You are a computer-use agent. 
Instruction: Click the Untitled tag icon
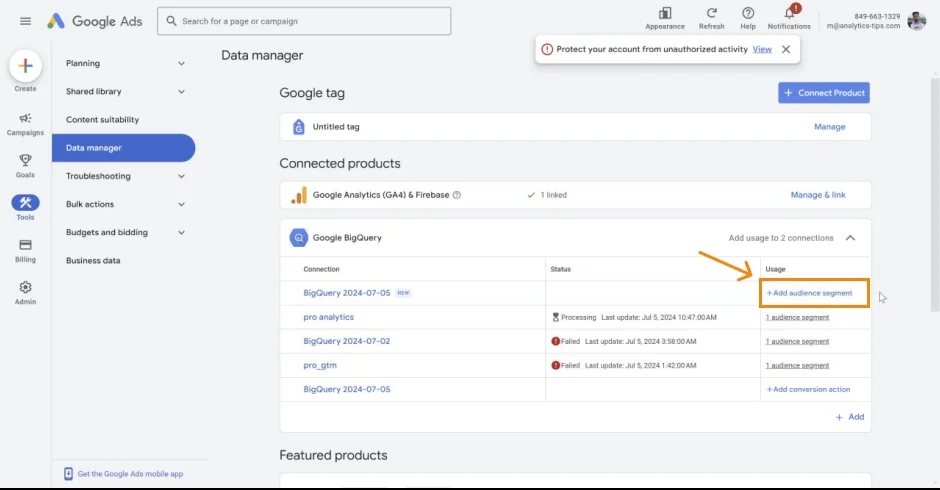299,127
